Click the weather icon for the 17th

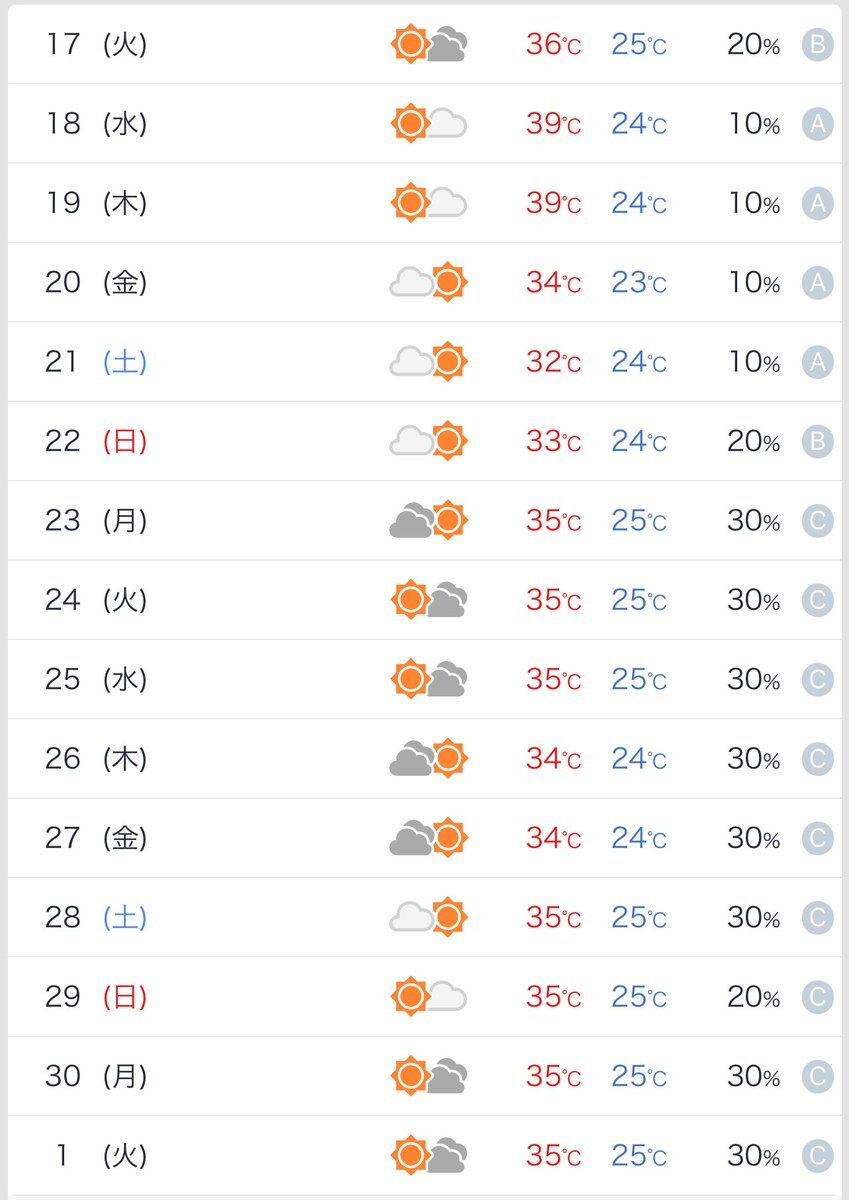coord(428,44)
